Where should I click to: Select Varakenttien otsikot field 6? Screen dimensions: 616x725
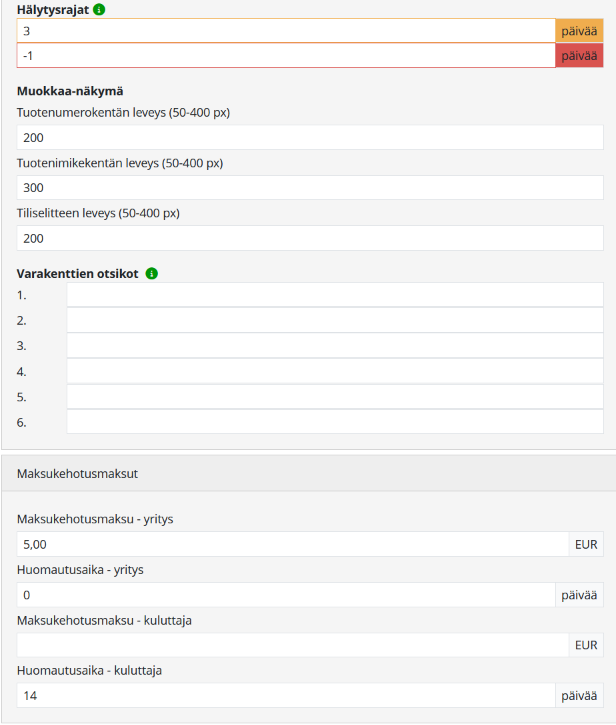point(334,422)
